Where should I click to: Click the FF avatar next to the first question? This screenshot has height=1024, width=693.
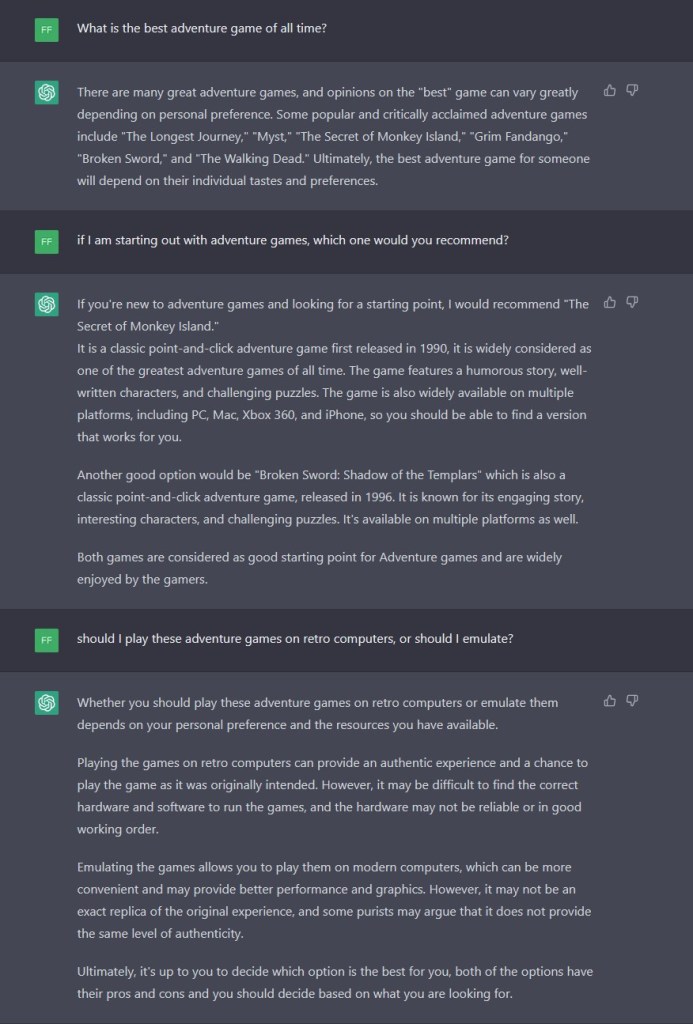pos(46,29)
